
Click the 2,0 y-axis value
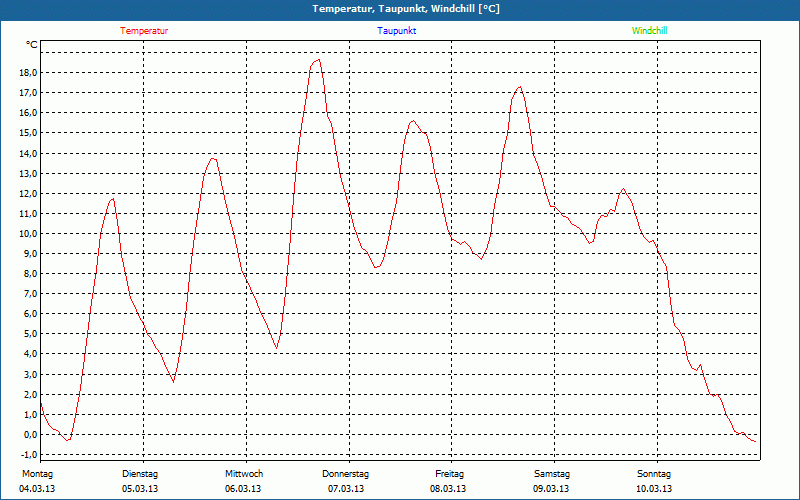point(30,394)
